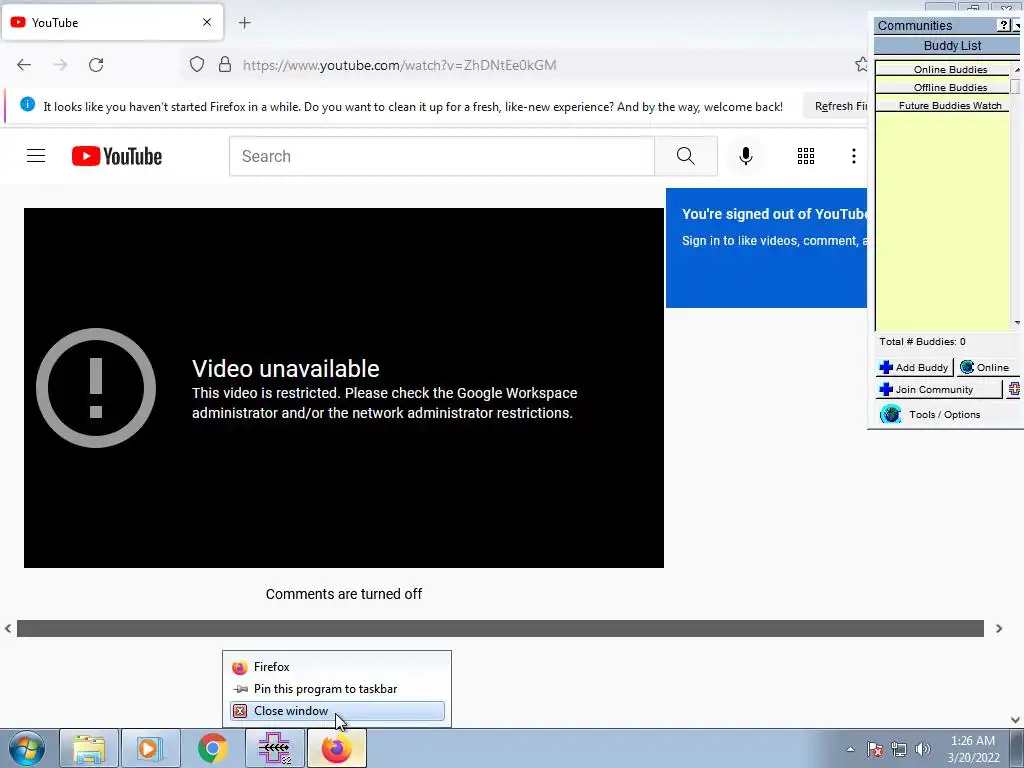Click the YouTube Search field
The width and height of the screenshot is (1024, 768).
coord(442,156)
